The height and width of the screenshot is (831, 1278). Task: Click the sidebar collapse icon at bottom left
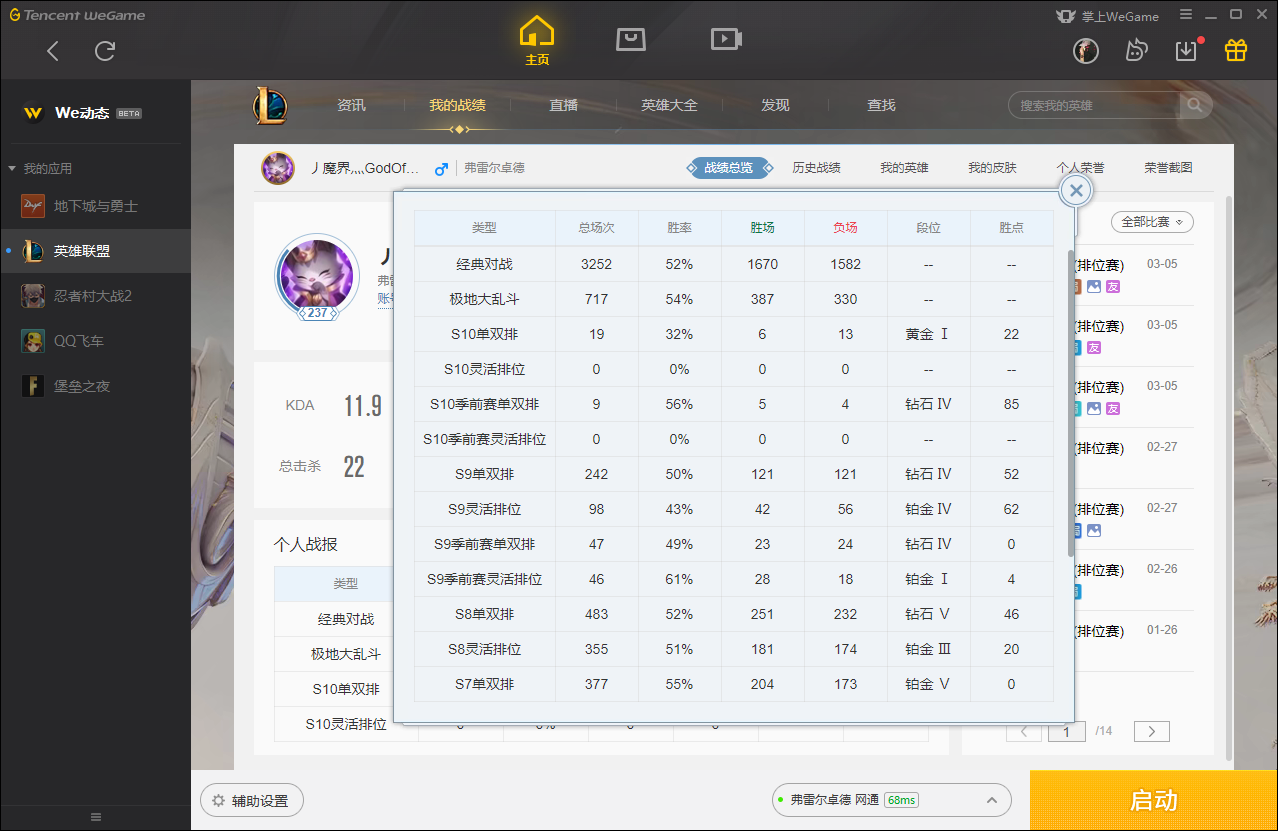click(x=96, y=817)
